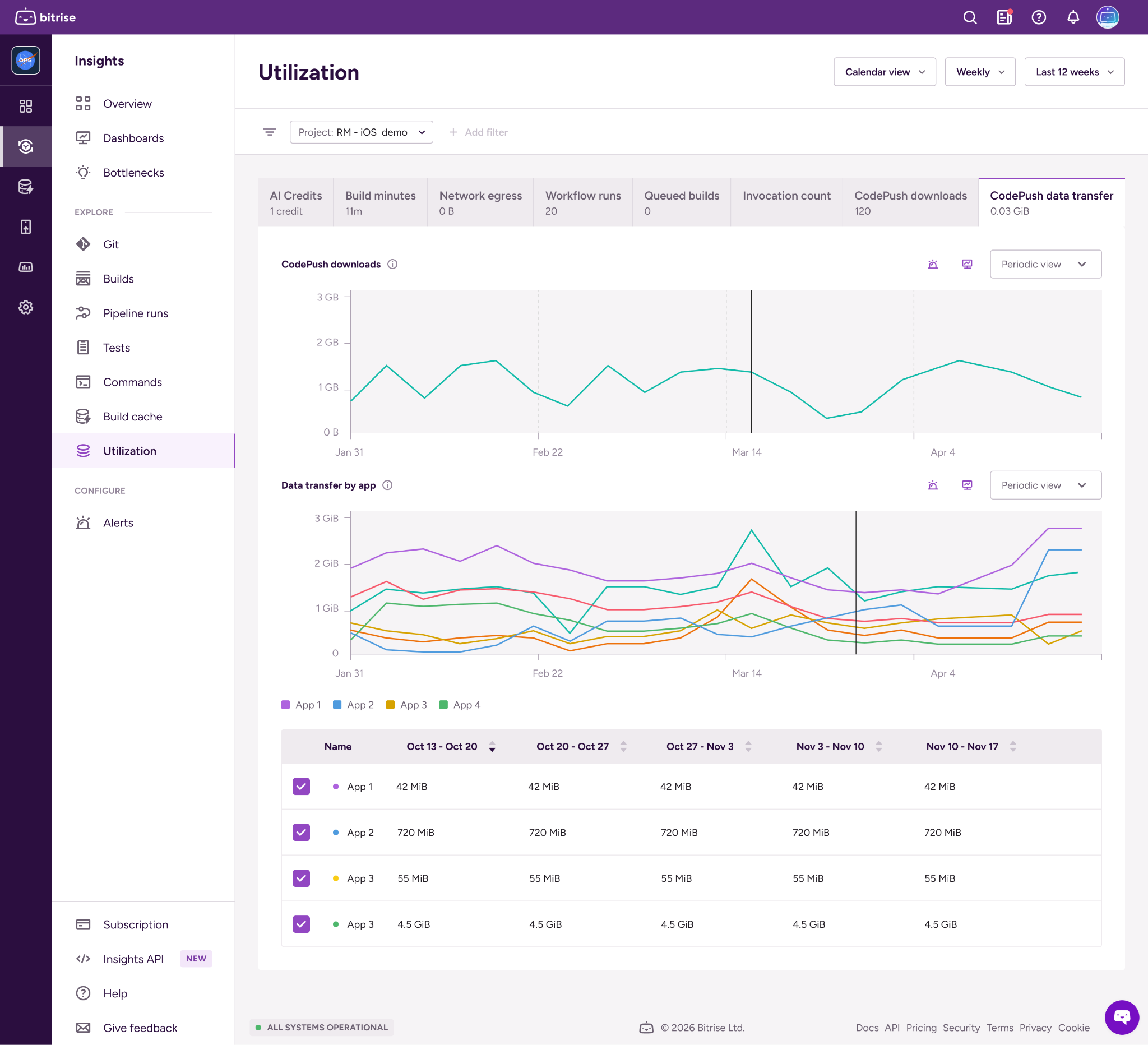Screen dimensions: 1148x1045
Task: Open the Calendar view dropdown
Action: pos(885,72)
